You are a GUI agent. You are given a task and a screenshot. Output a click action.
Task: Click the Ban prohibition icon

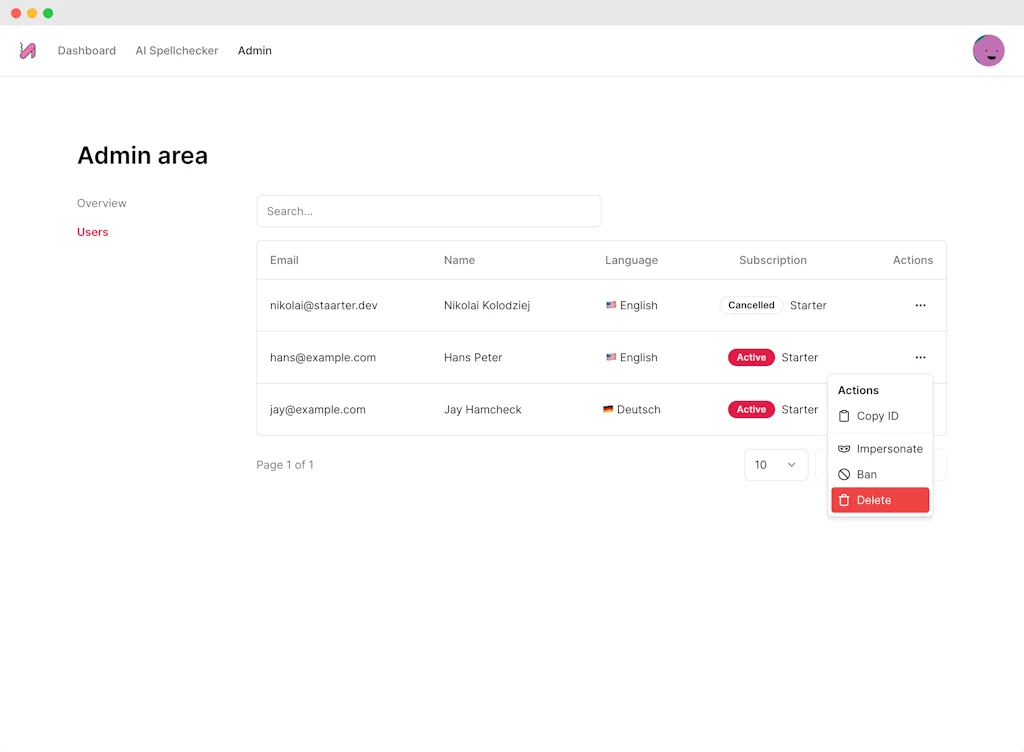point(843,474)
